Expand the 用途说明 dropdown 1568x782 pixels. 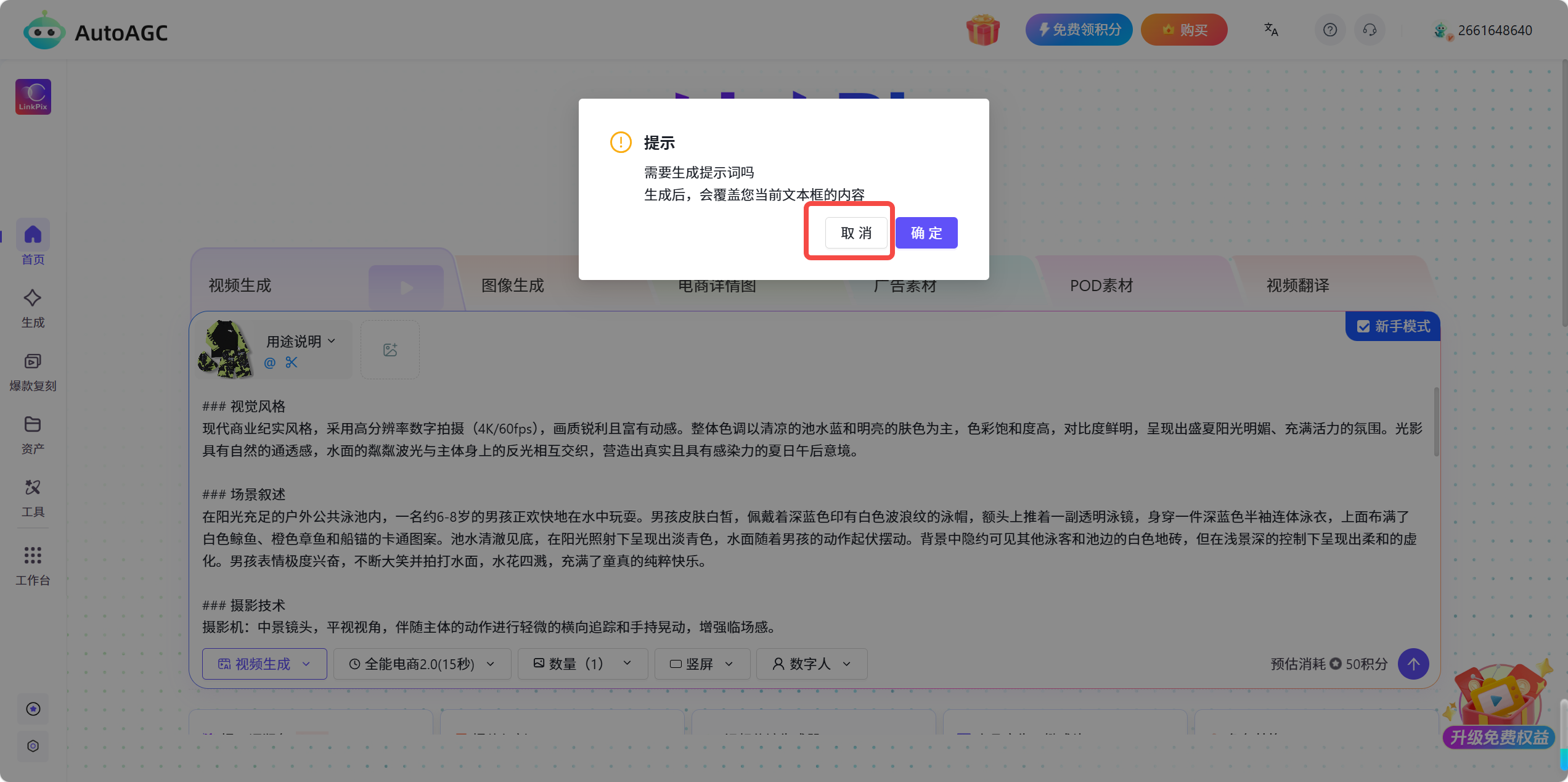tap(301, 341)
